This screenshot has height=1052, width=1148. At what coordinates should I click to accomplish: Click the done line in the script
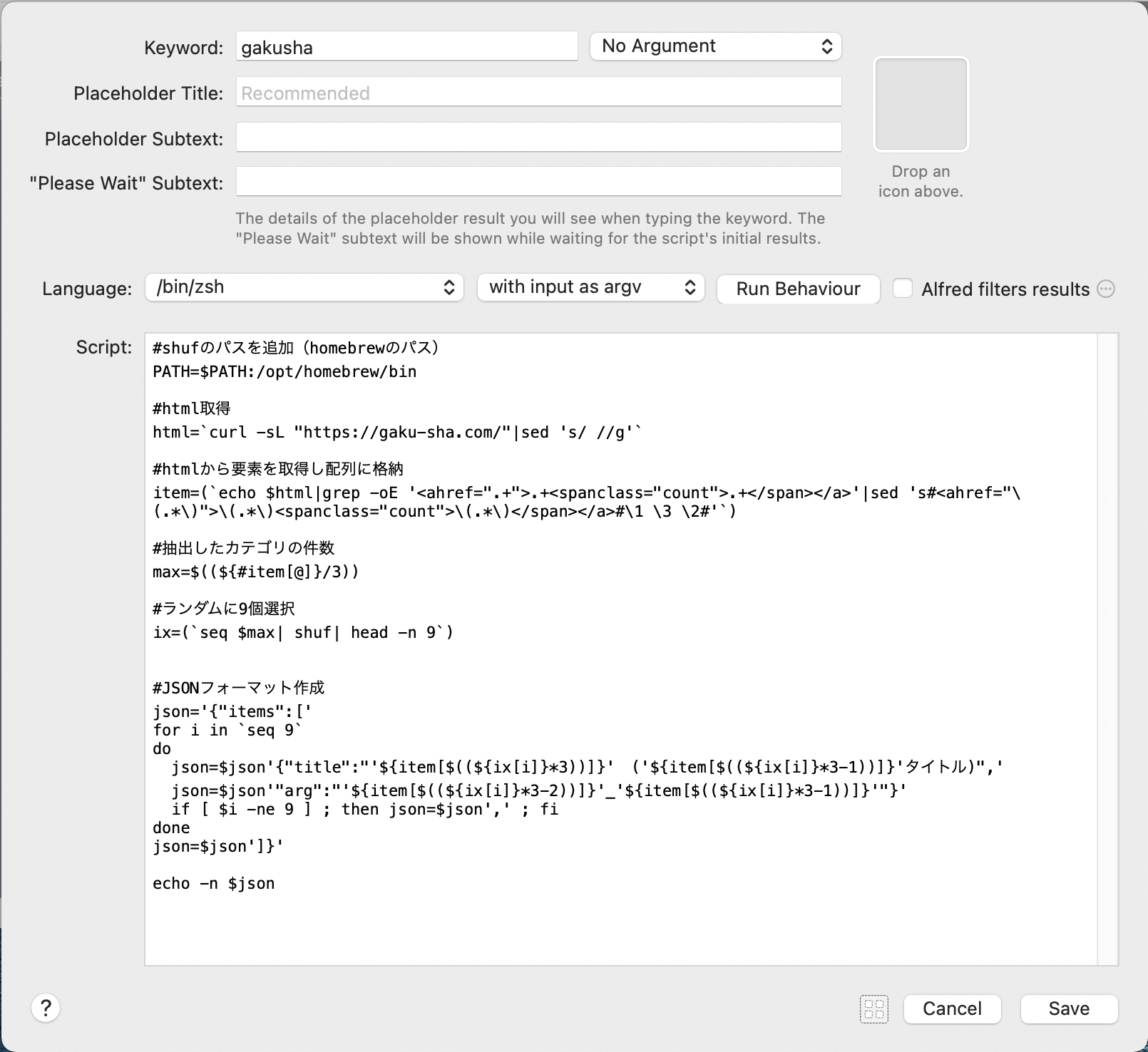171,827
